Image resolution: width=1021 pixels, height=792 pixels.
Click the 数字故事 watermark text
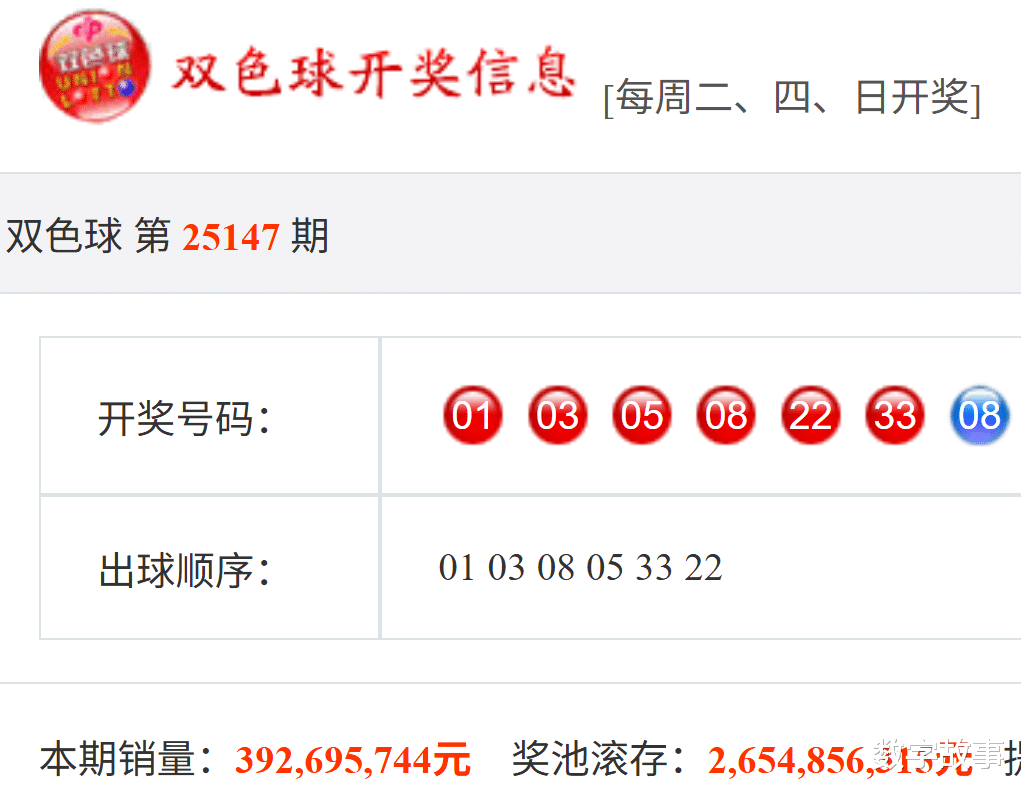tap(940, 754)
